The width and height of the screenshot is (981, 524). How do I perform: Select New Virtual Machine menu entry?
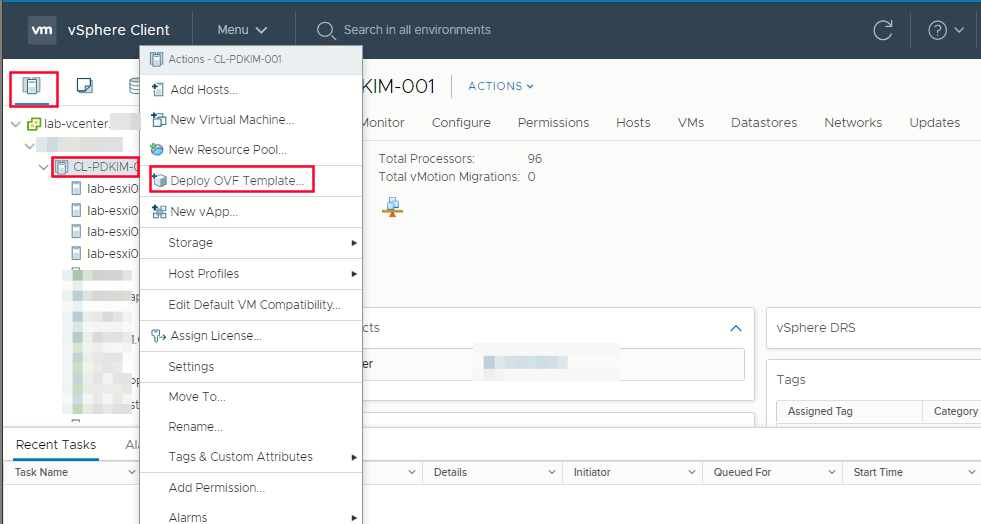point(251,119)
